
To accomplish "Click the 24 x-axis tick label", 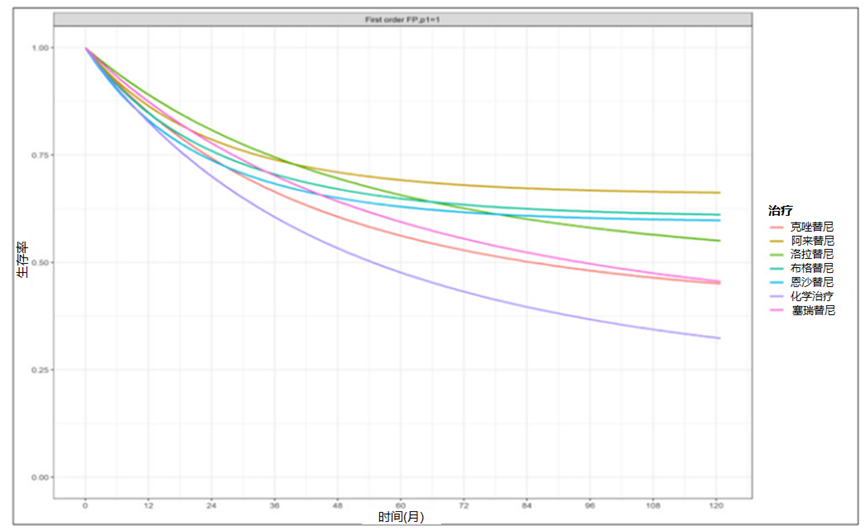I will [x=212, y=504].
